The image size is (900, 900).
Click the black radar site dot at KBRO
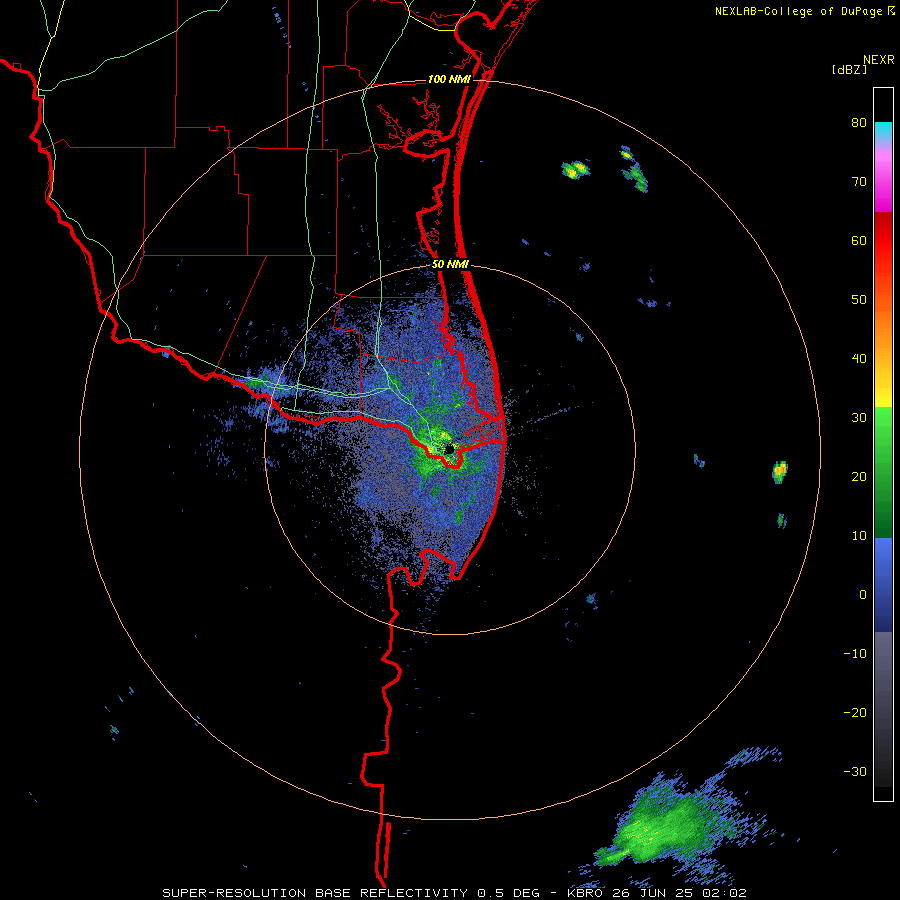(x=449, y=449)
